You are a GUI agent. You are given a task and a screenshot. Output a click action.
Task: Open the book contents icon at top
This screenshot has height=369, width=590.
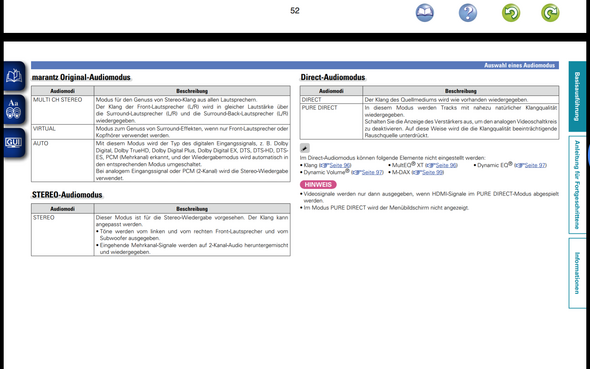(x=424, y=13)
